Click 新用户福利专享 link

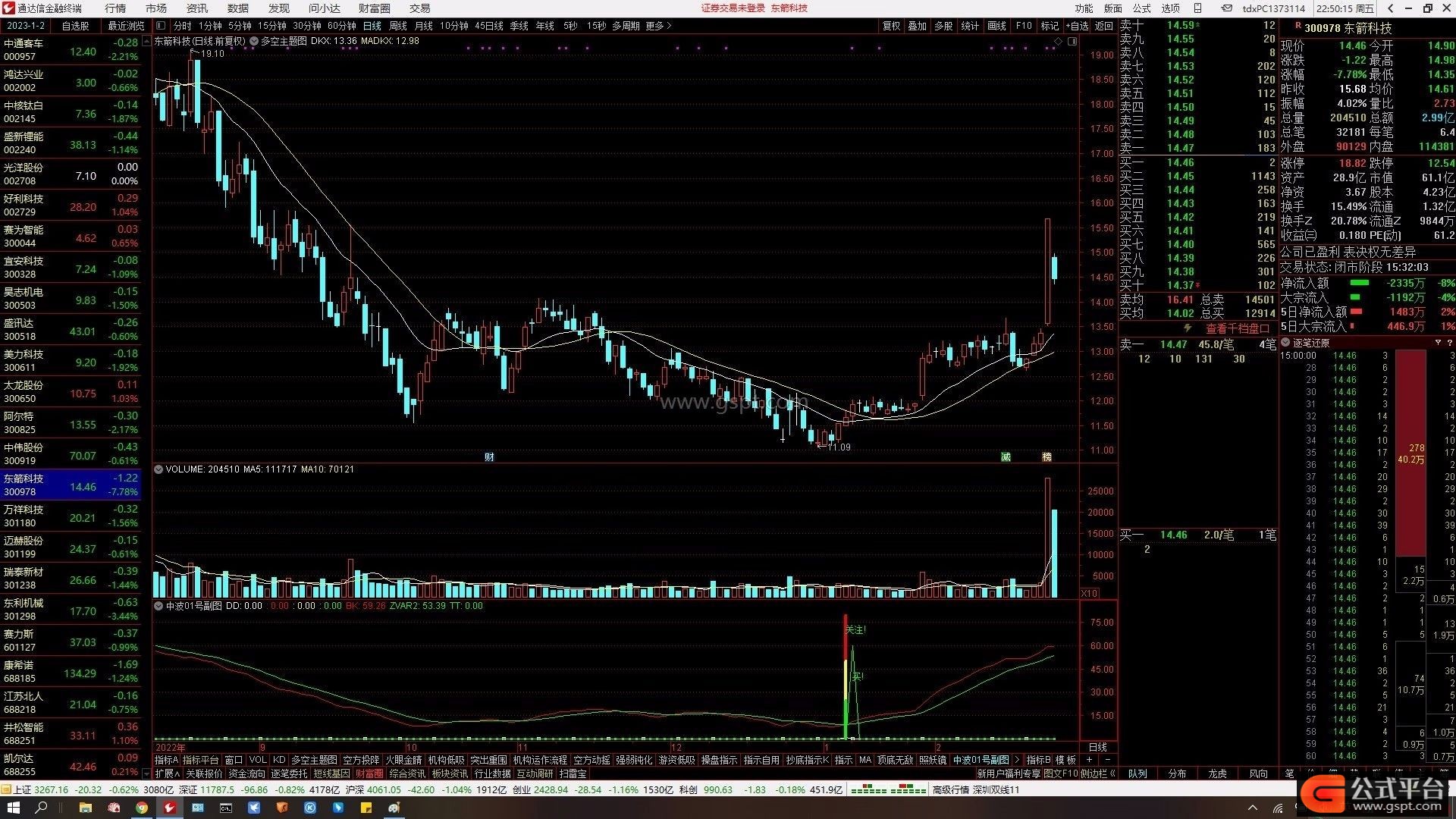[x=1009, y=773]
